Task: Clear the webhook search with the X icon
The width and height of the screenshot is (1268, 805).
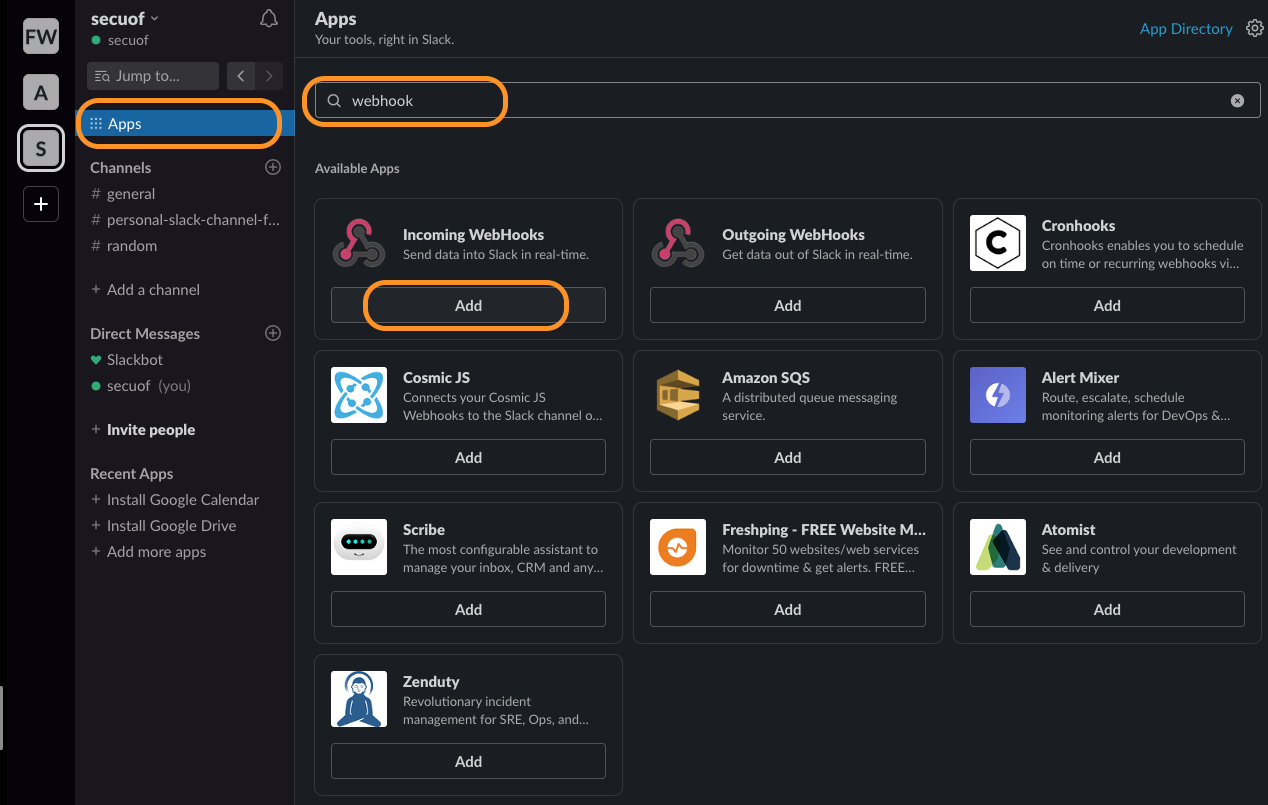Action: click(x=1237, y=100)
